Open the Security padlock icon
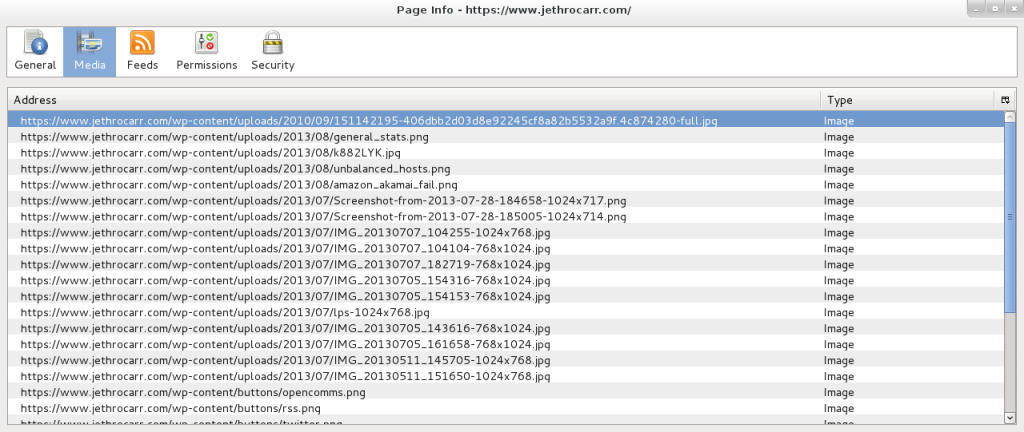 coord(272,43)
